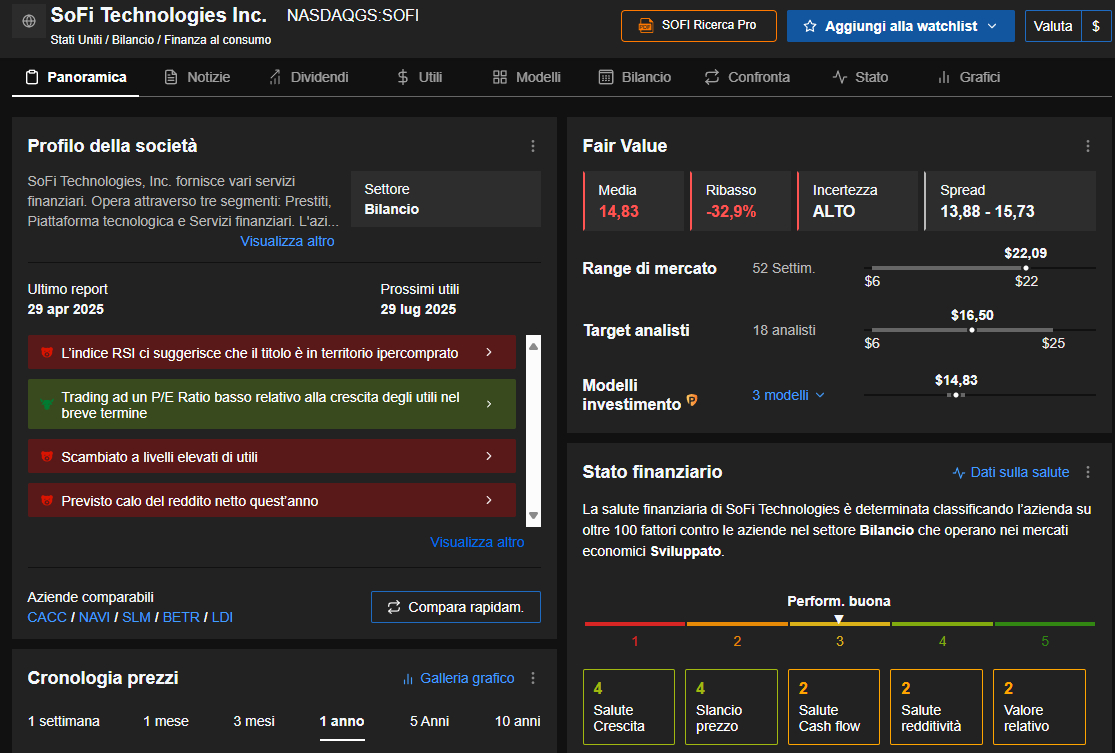Image resolution: width=1115 pixels, height=753 pixels.
Task: Open SOFI Ricerca Pro report
Action: pyautogui.click(x=698, y=26)
